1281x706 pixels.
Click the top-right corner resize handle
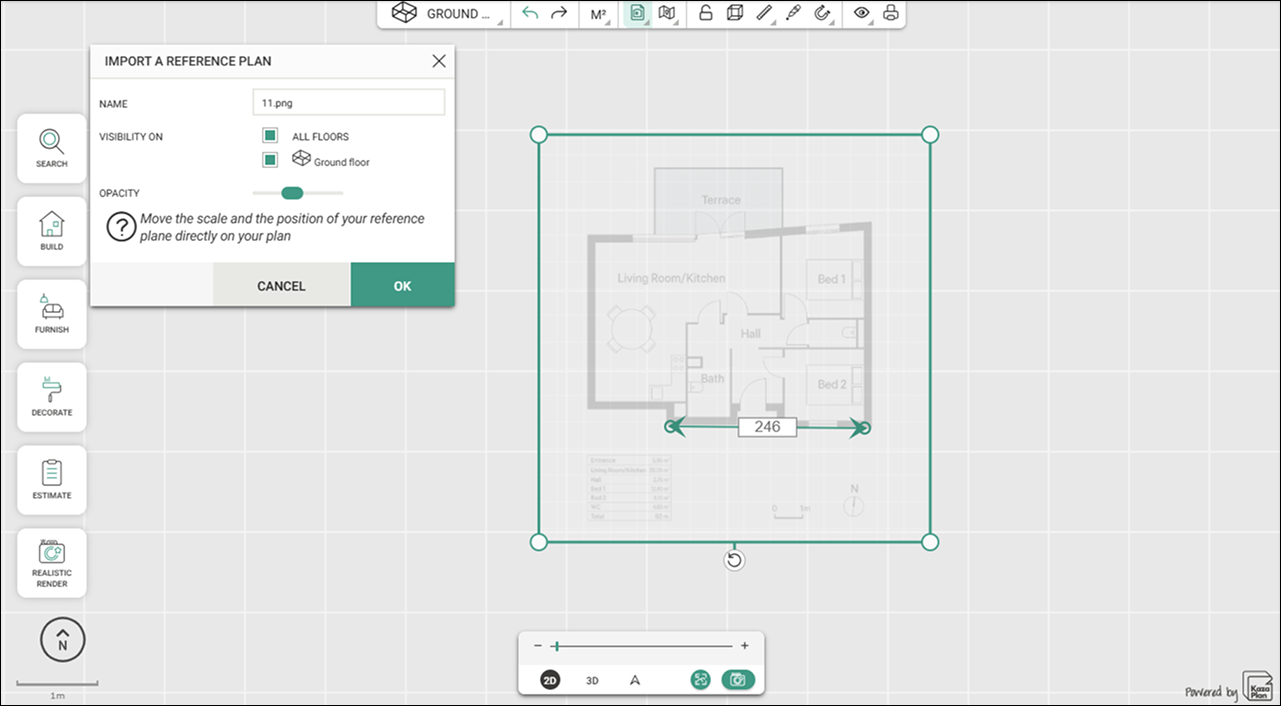pos(930,134)
